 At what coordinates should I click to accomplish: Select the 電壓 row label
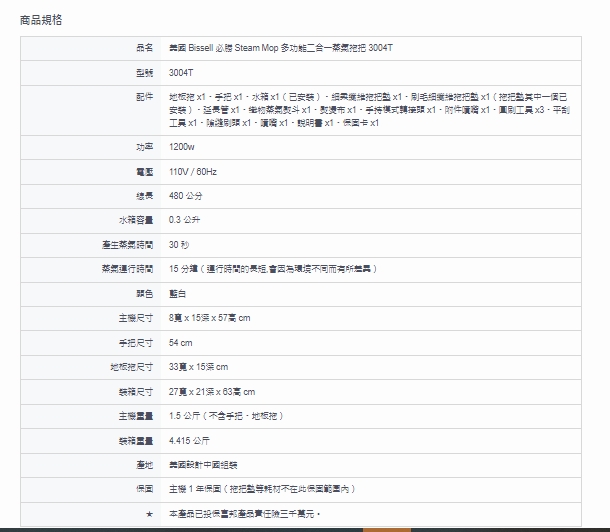(144, 172)
